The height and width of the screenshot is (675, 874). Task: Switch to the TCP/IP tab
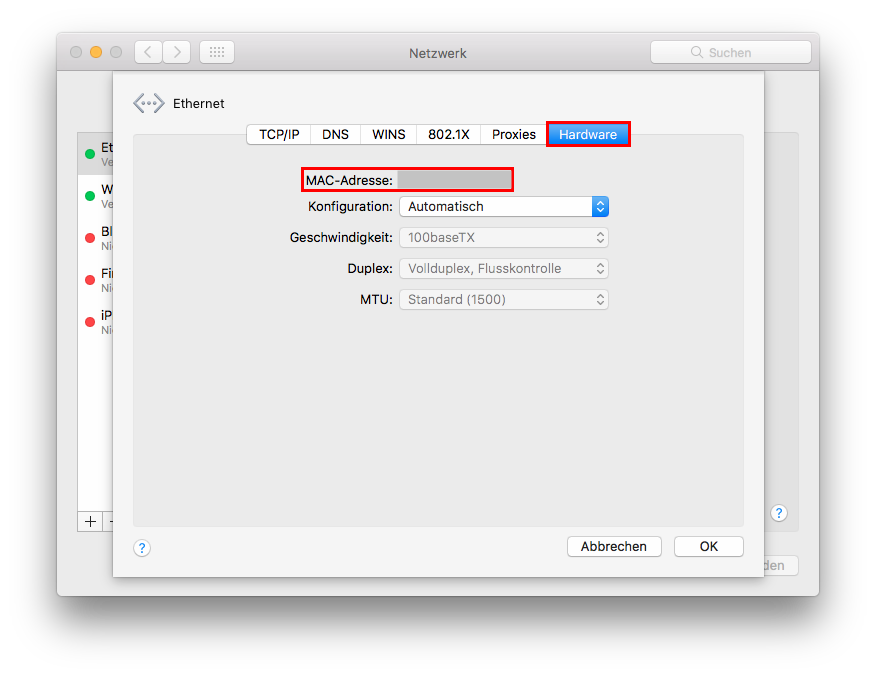point(279,134)
